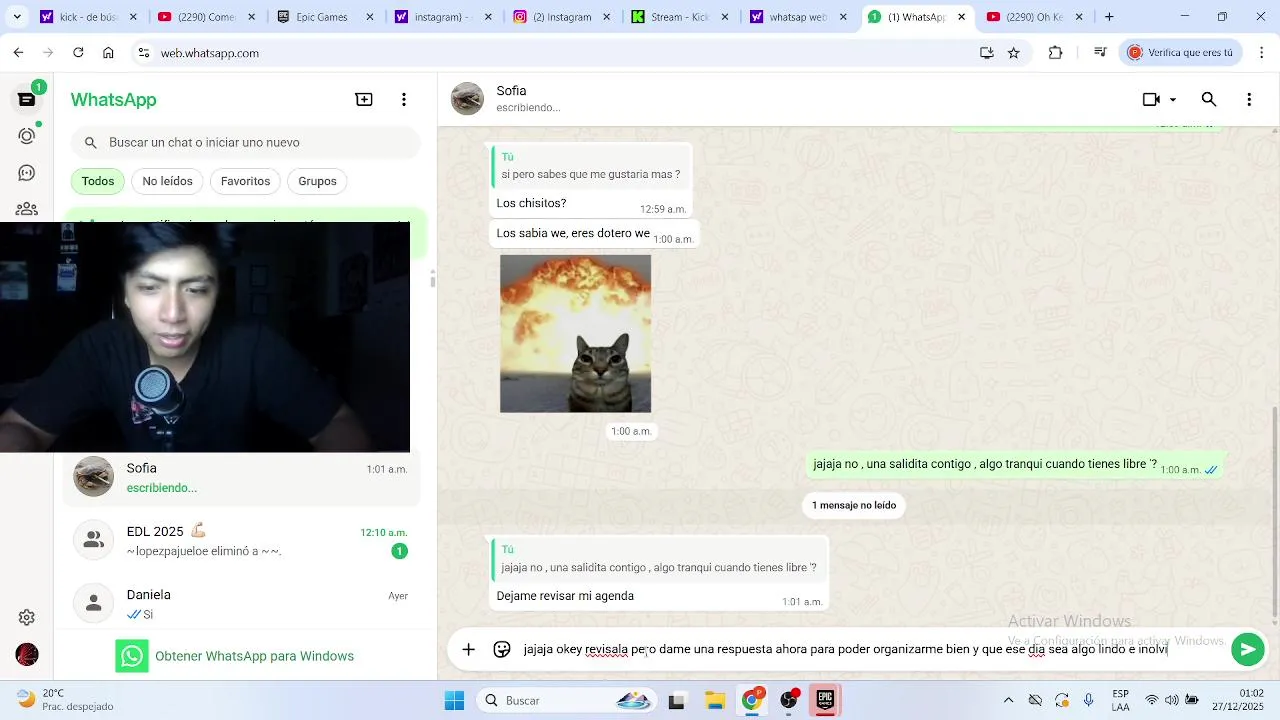Reload the web.whatsapp.com page
The image size is (1280, 720).
[x=78, y=53]
